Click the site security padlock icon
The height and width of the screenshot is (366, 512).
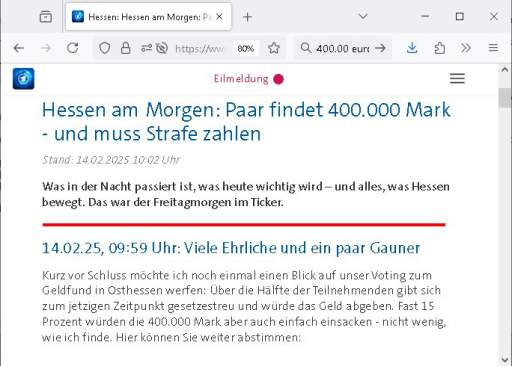point(126,48)
